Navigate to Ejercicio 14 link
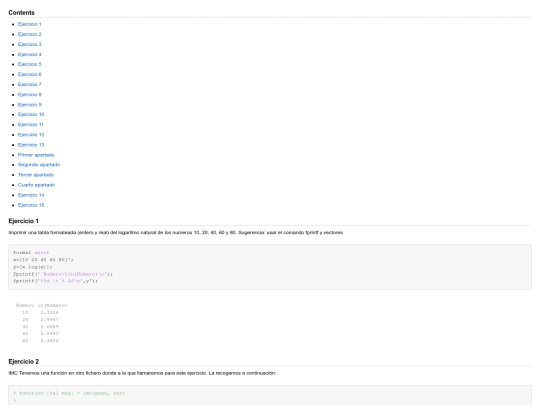 pyautogui.click(x=31, y=195)
